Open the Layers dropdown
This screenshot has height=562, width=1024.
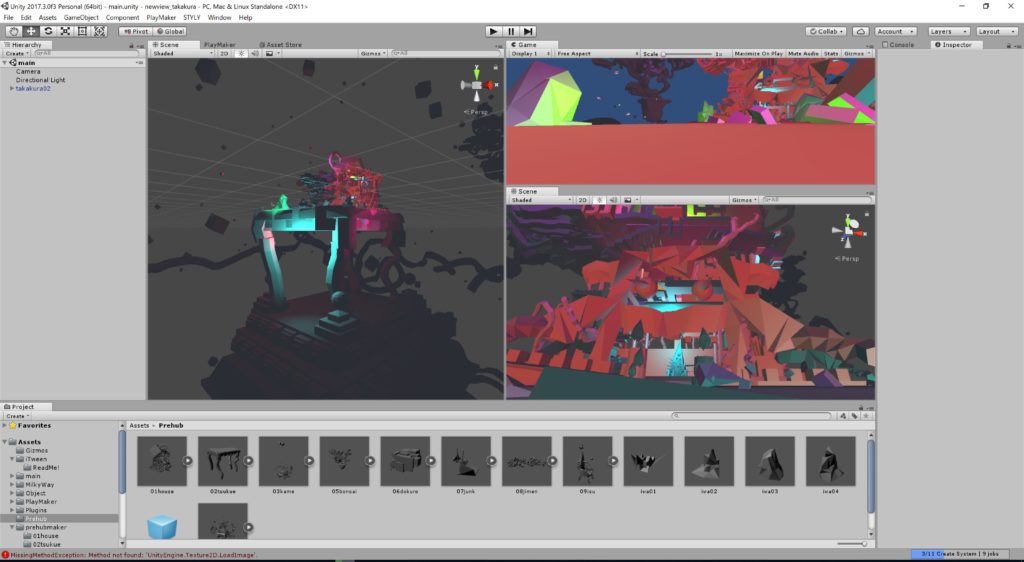coord(948,31)
